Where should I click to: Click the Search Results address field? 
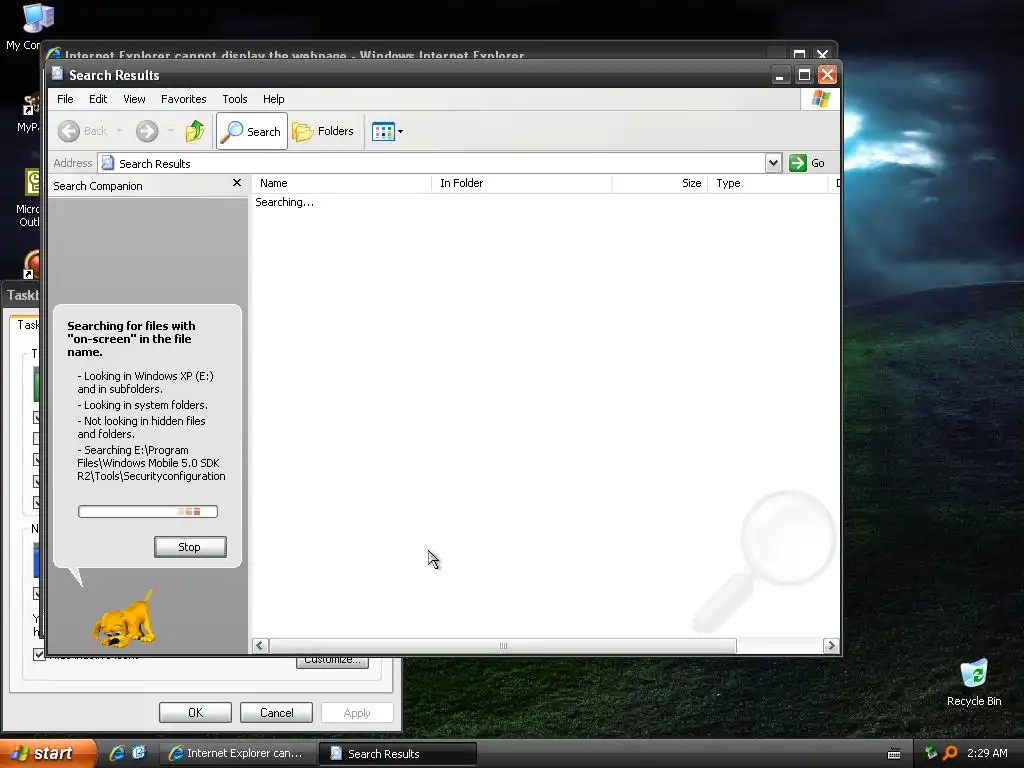coord(432,163)
